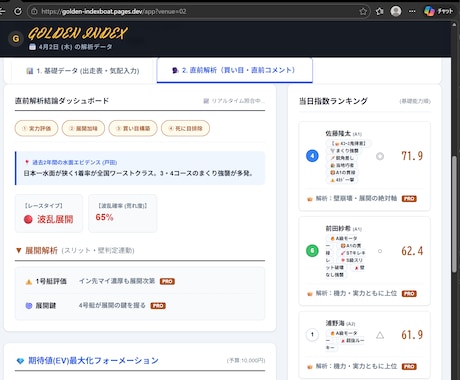Click the blue number 4 boat badge
This screenshot has height=380, width=460.
[x=312, y=156]
